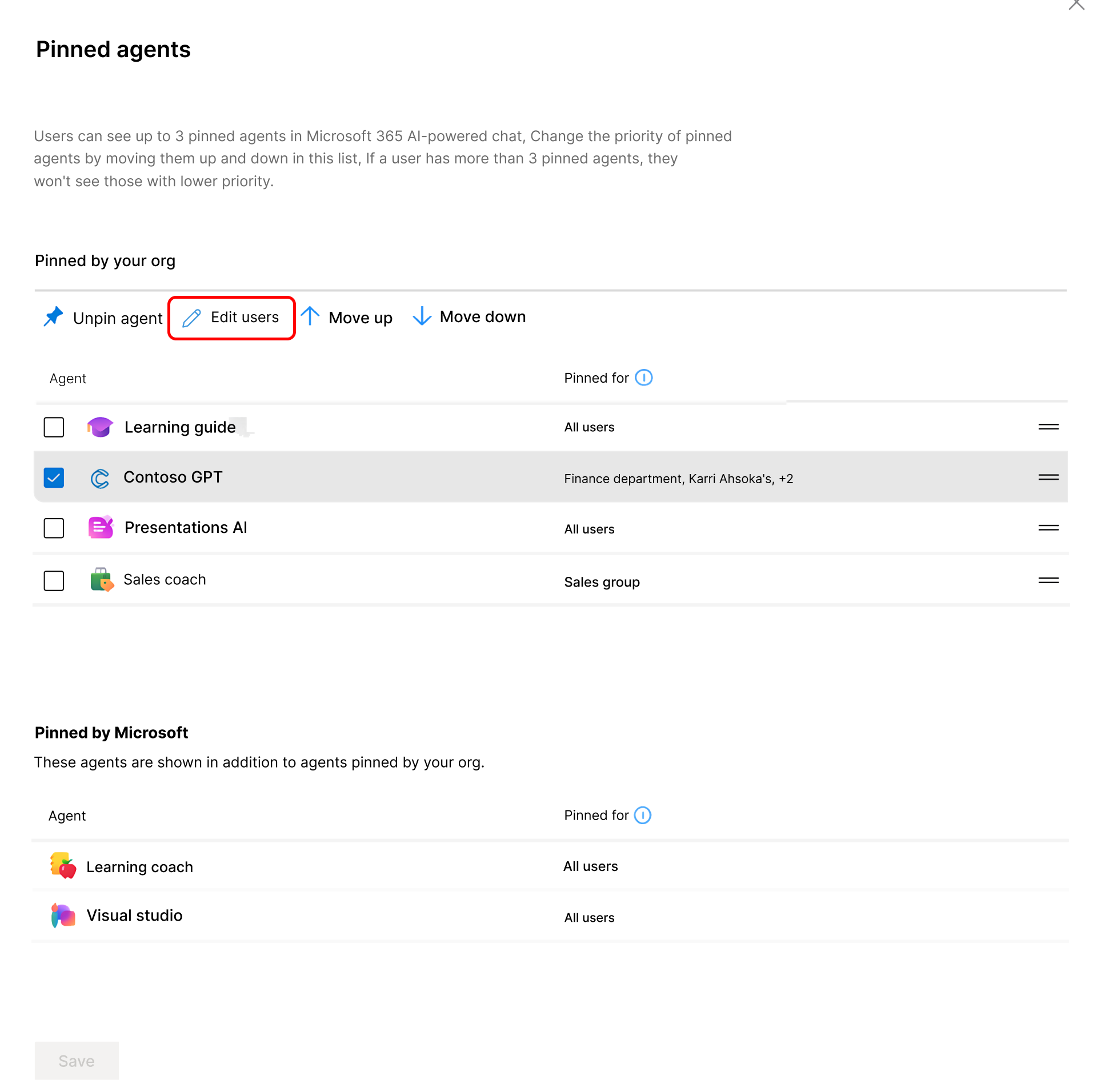Open info icon beside org Pinned for
Image resolution: width=1097 pixels, height=1092 pixels.
pyautogui.click(x=644, y=378)
